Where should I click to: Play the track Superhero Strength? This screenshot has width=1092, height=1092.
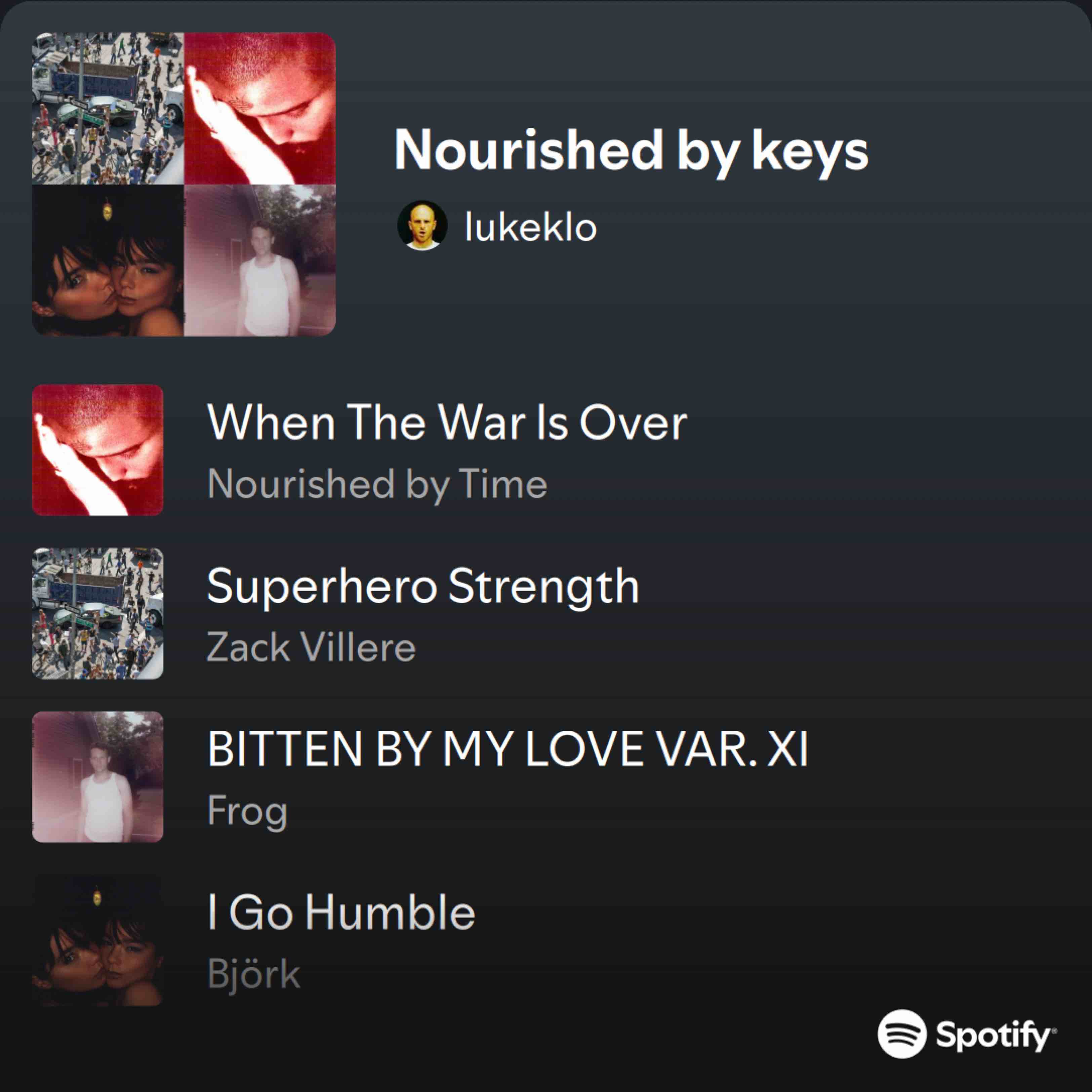tap(423, 587)
